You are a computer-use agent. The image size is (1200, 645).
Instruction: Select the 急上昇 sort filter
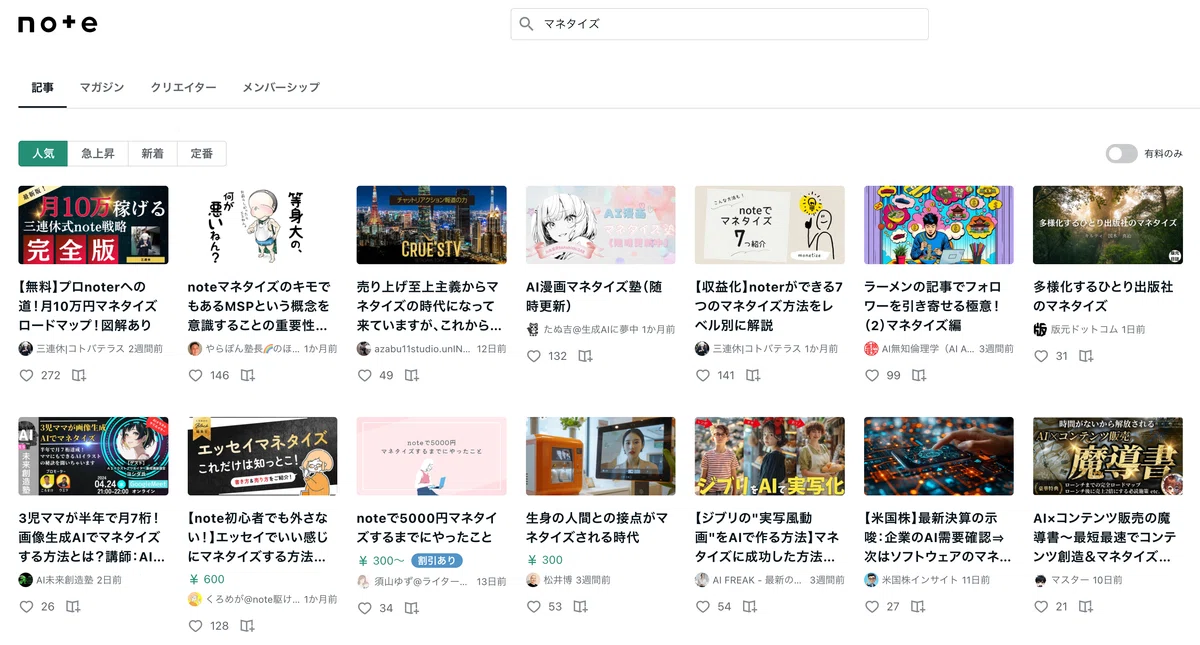pyautogui.click(x=98, y=153)
